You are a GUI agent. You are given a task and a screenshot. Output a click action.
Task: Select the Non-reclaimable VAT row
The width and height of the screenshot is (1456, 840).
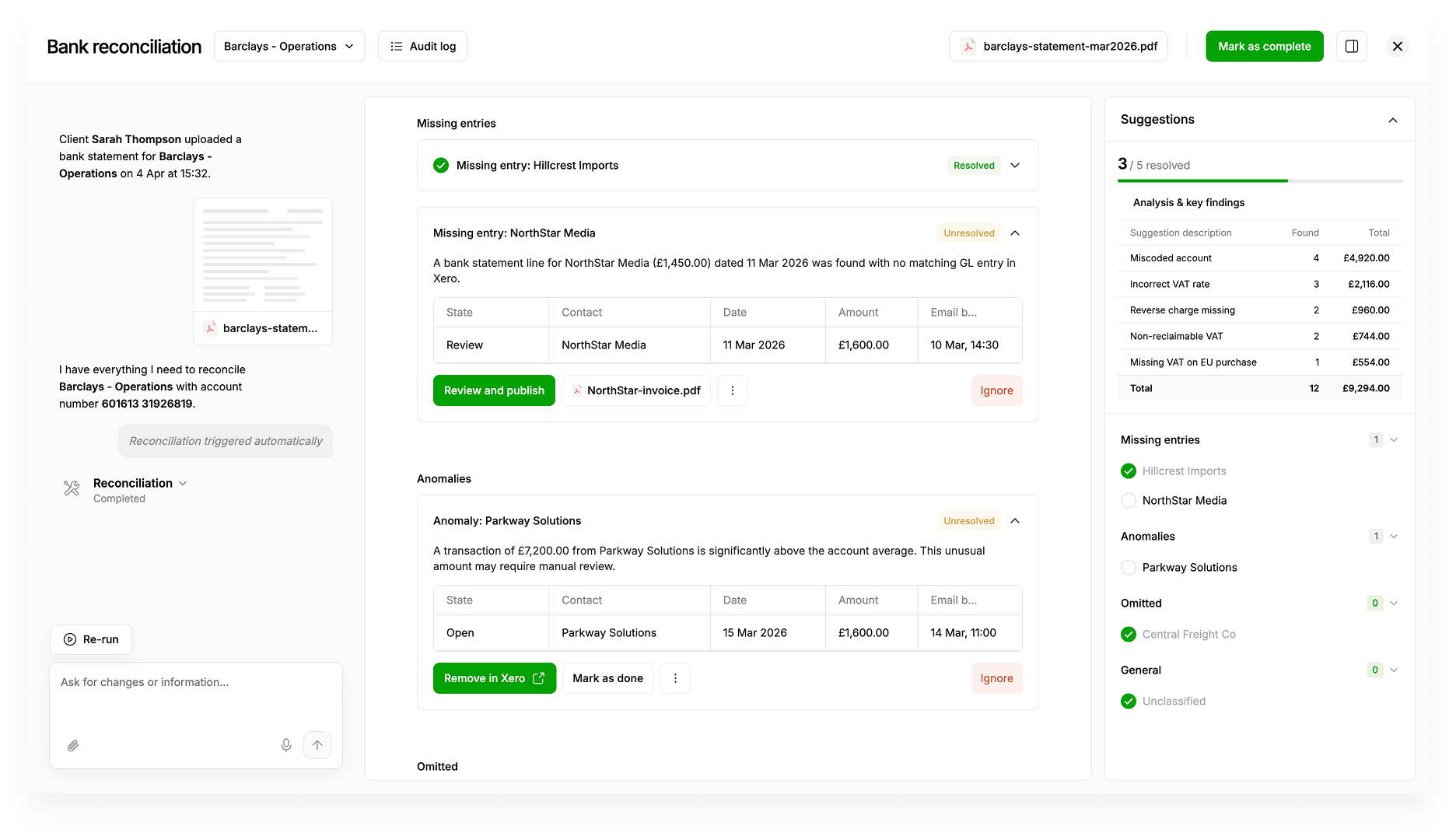pyautogui.click(x=1260, y=337)
